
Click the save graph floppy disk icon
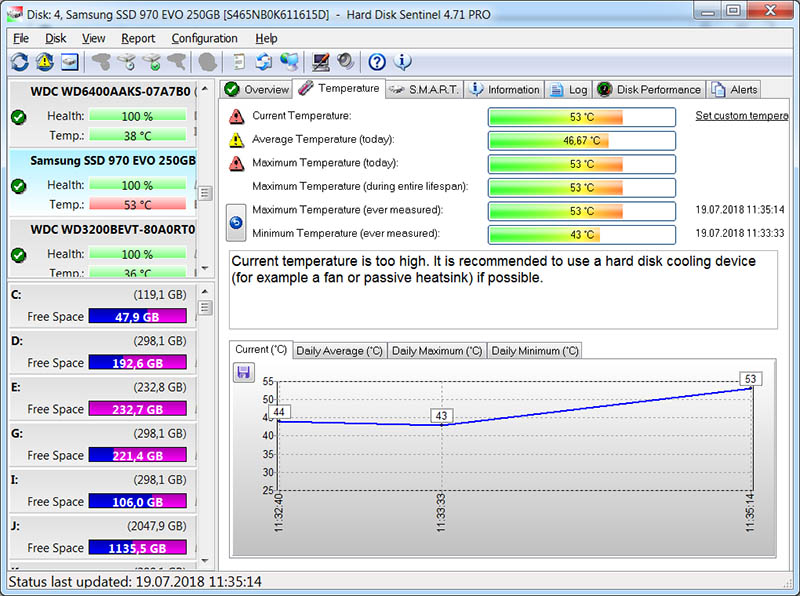coord(243,372)
